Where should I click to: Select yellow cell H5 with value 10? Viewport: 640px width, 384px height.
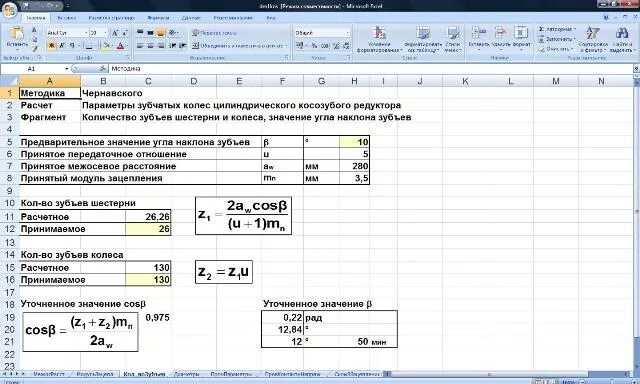[354, 142]
